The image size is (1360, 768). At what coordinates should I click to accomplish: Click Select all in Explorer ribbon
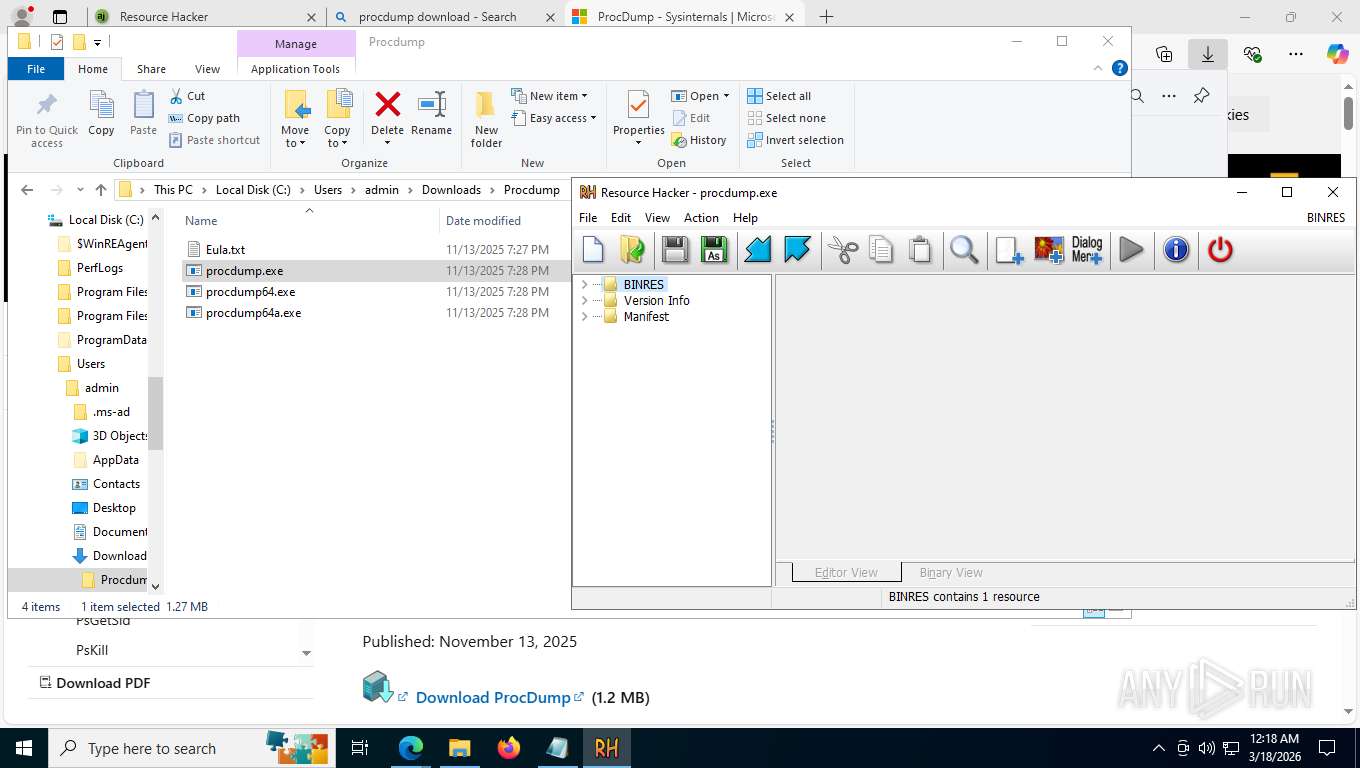click(x=780, y=96)
